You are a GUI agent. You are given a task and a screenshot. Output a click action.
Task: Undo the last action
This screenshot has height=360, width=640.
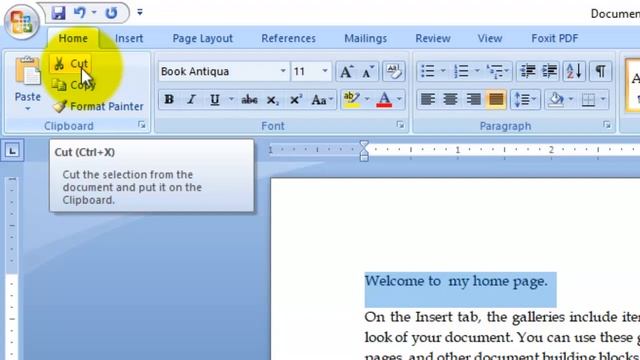[80, 13]
